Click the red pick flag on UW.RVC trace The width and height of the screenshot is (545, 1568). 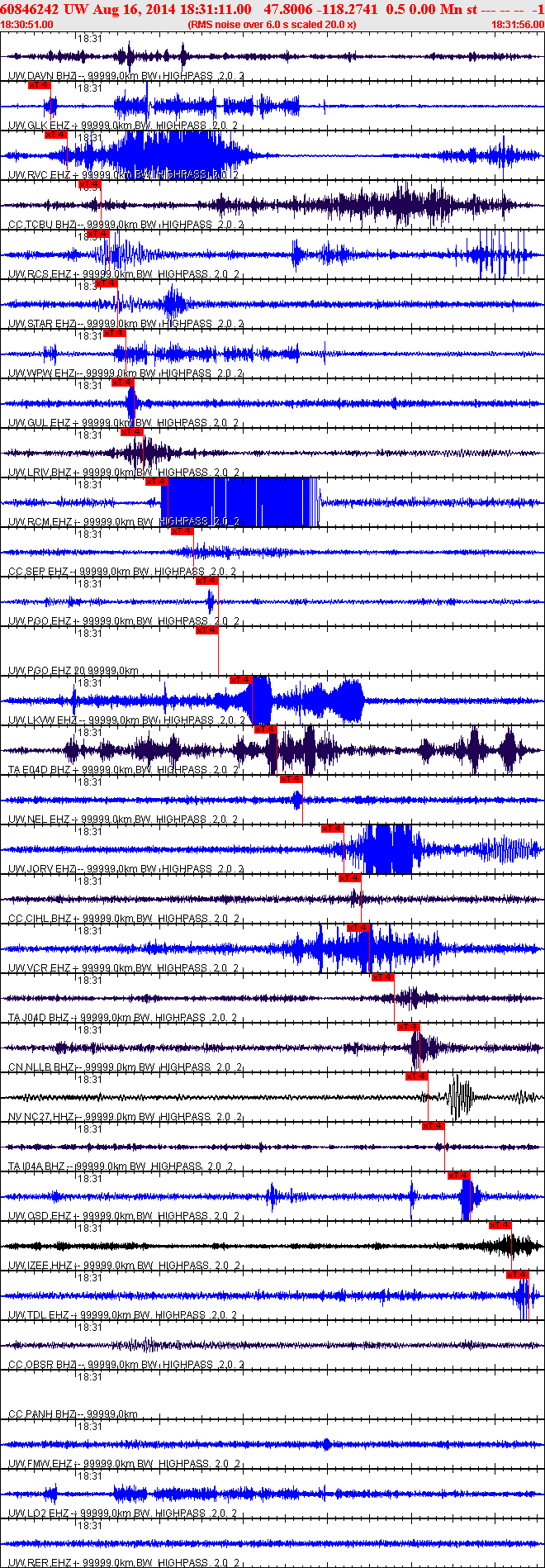click(55, 135)
